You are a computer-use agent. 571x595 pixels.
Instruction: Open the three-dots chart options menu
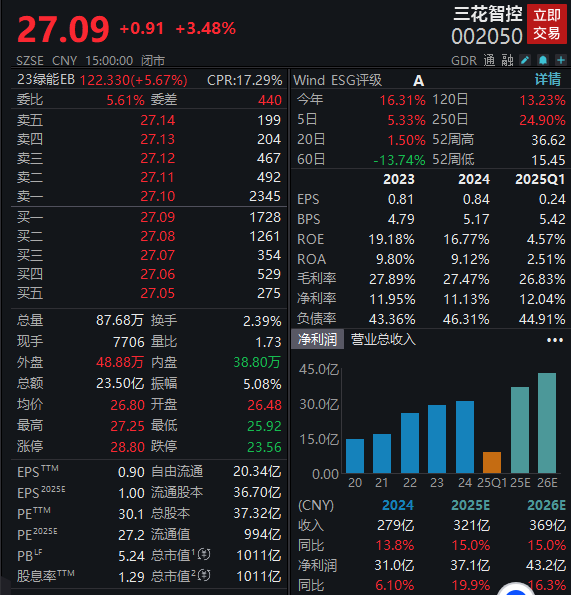(x=555, y=340)
